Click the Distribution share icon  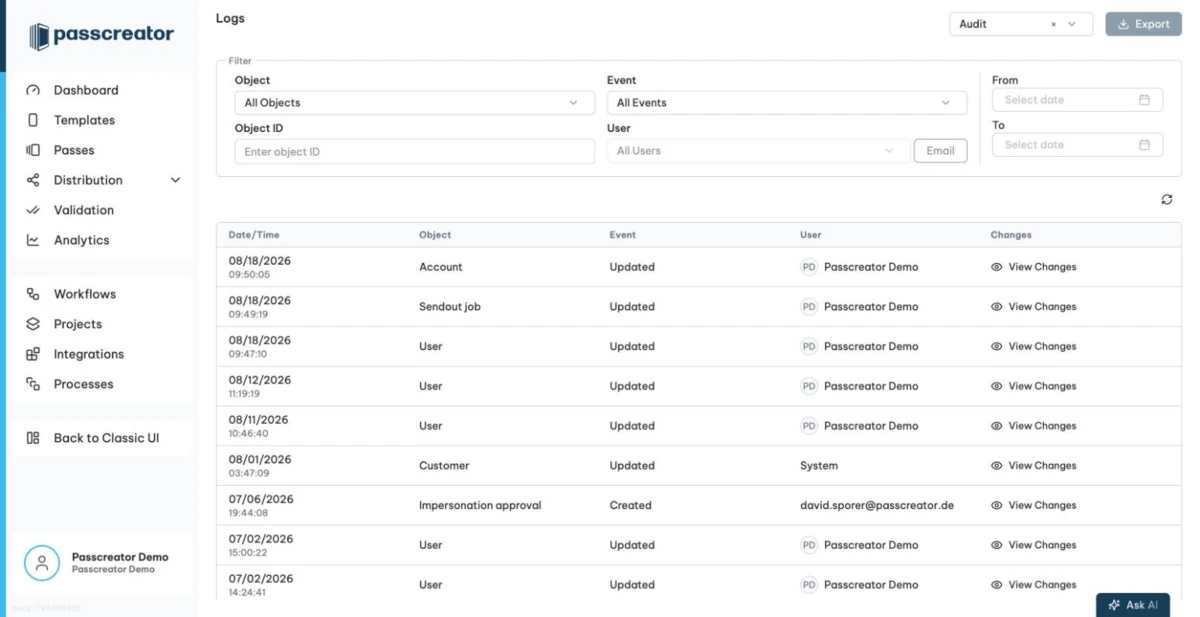tap(33, 180)
